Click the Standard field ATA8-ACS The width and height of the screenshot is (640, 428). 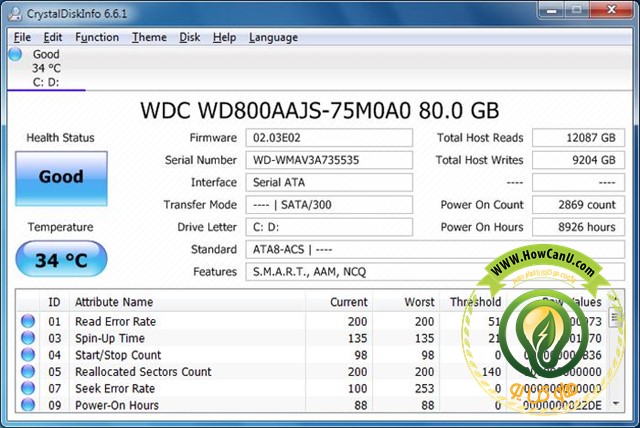(435, 249)
